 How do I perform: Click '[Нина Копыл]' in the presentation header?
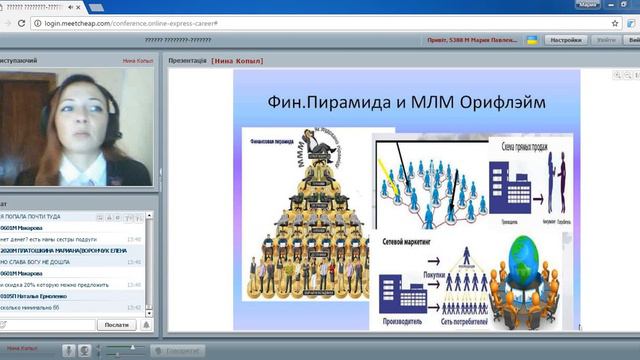click(237, 60)
